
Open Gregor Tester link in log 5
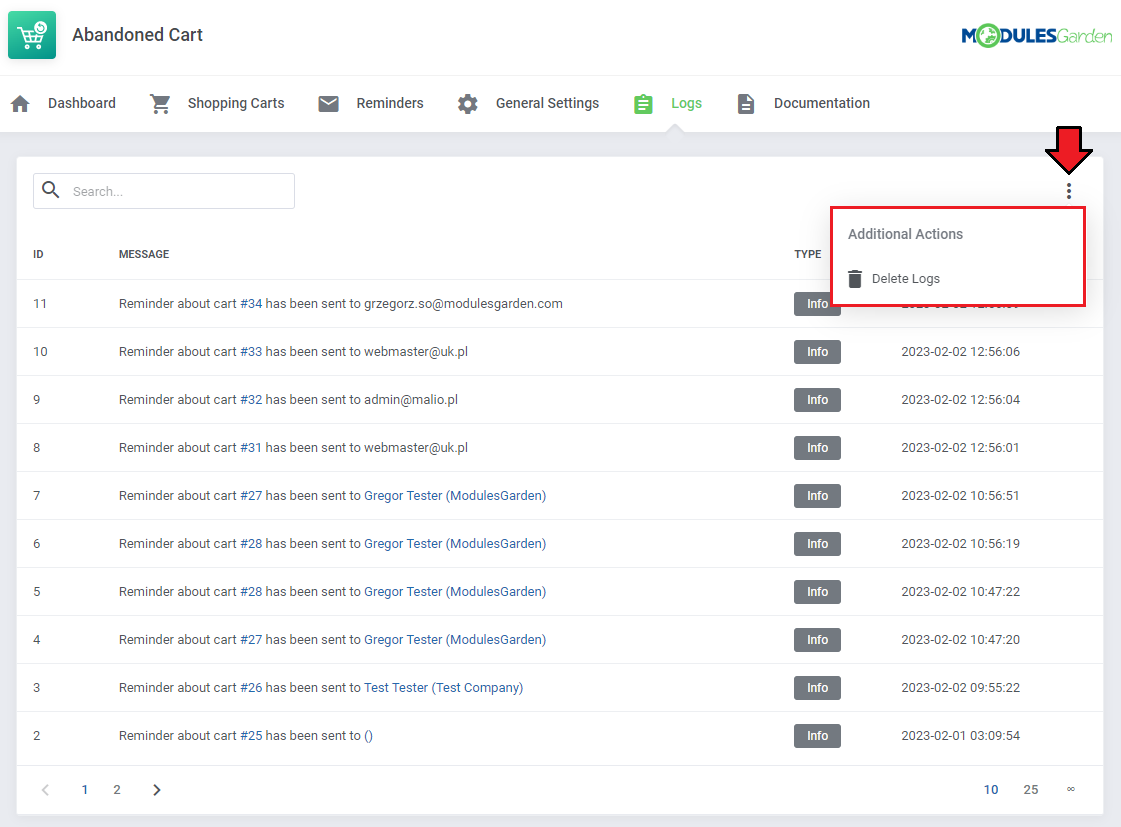pos(455,591)
